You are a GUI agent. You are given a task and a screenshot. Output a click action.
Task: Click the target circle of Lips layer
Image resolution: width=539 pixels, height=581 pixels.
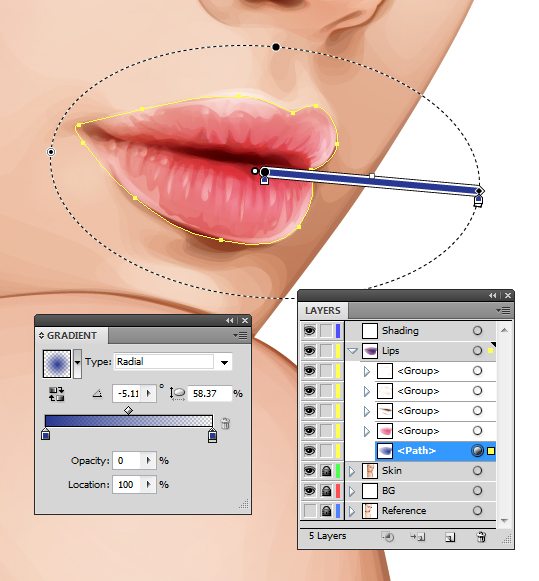(x=477, y=351)
